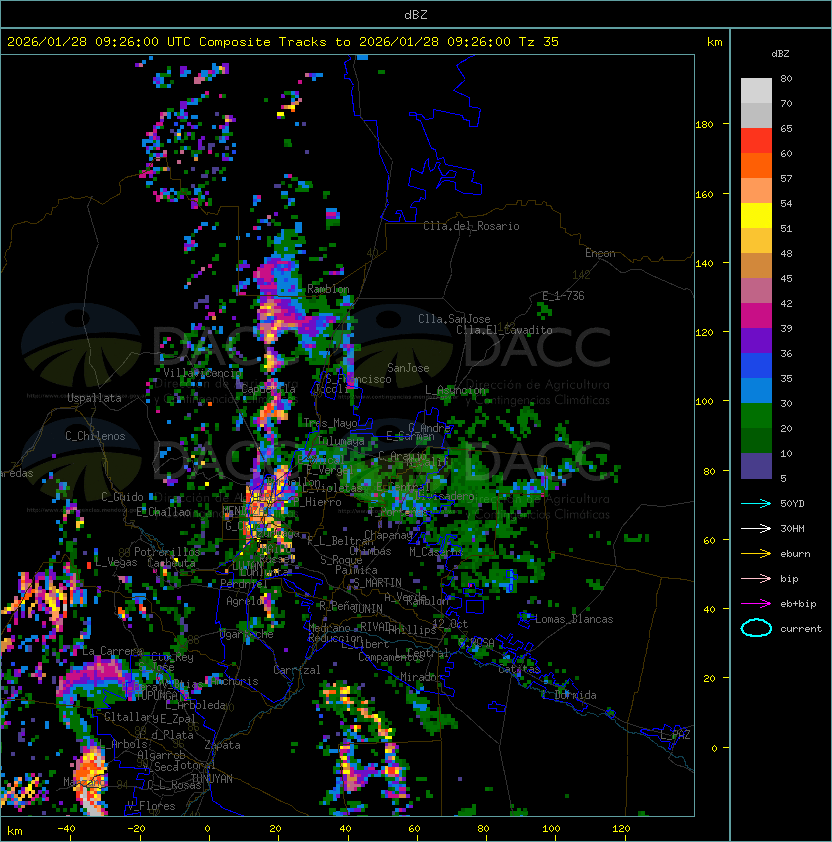832x842 pixels.
Task: Pick the bright yellow swatch between 54 and 51 dBZ
Action: [756, 216]
